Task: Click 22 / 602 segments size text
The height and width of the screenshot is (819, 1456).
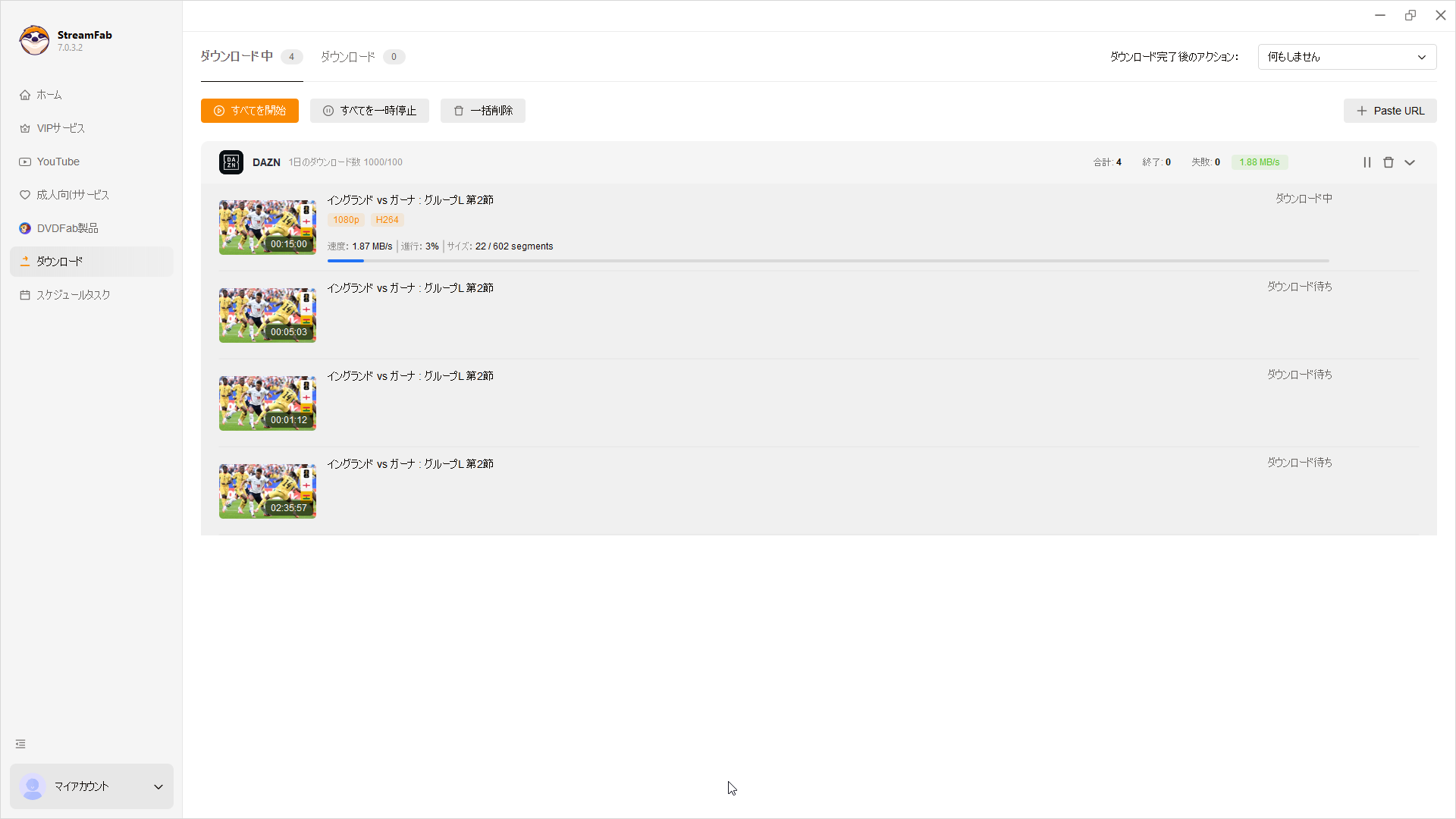Action: pyautogui.click(x=514, y=246)
